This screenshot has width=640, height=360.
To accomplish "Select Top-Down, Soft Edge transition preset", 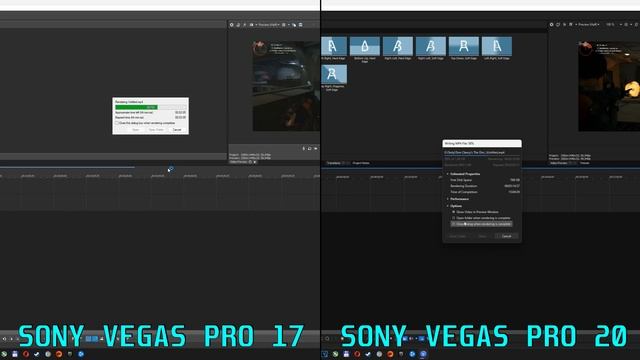I will [464, 47].
